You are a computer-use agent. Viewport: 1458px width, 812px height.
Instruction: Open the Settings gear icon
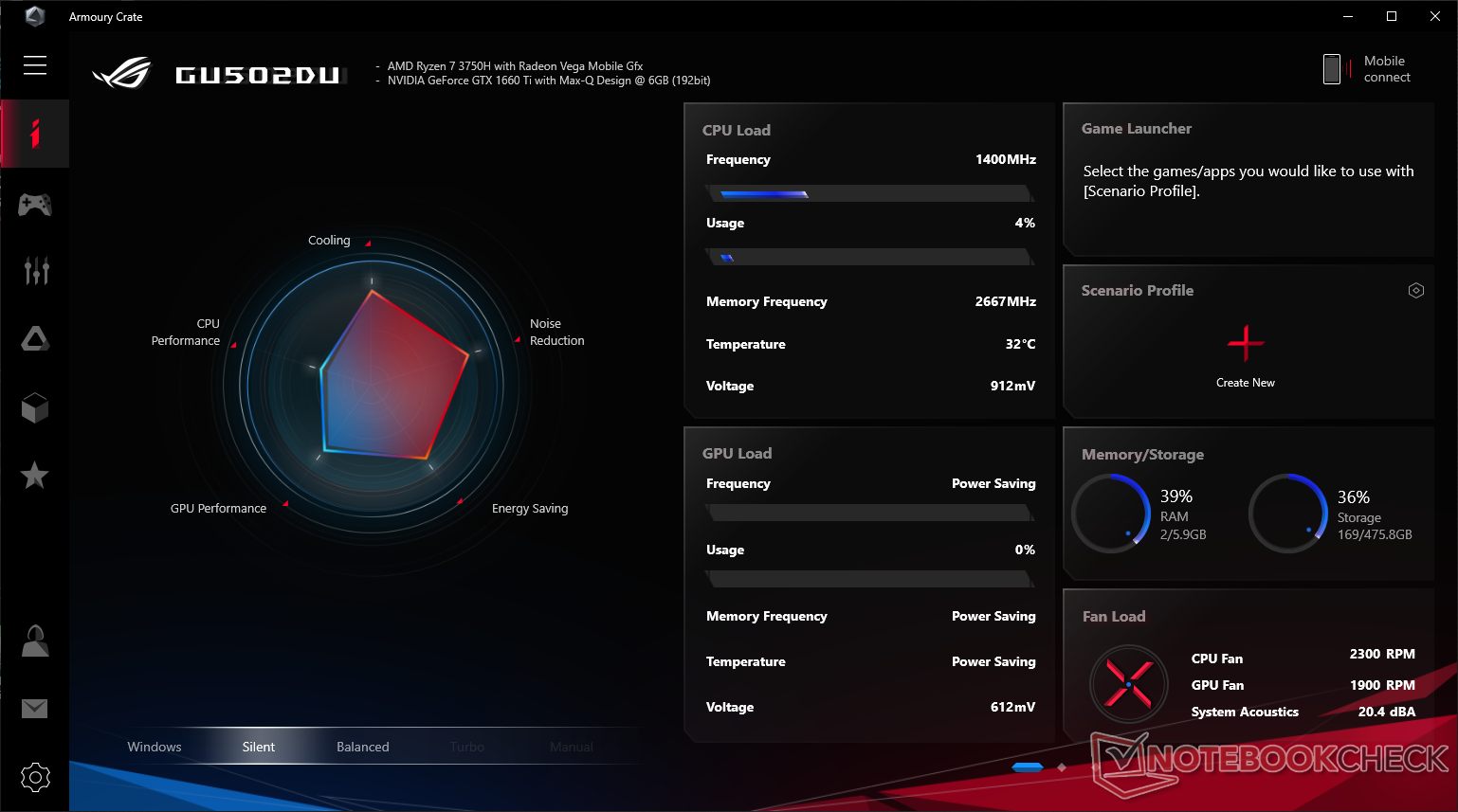pyautogui.click(x=35, y=778)
